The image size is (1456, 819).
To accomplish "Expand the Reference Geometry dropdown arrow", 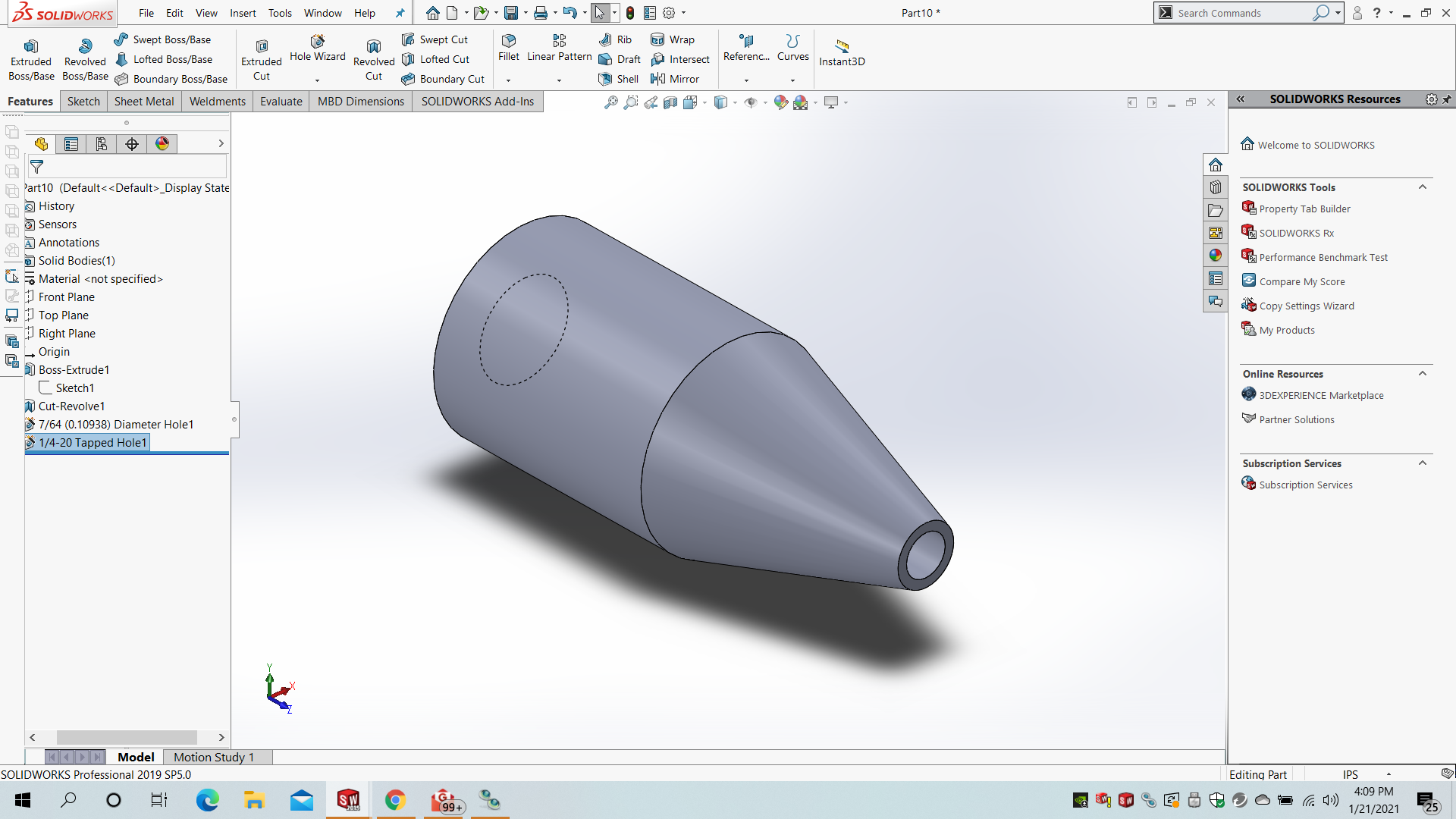I will coord(746,80).
